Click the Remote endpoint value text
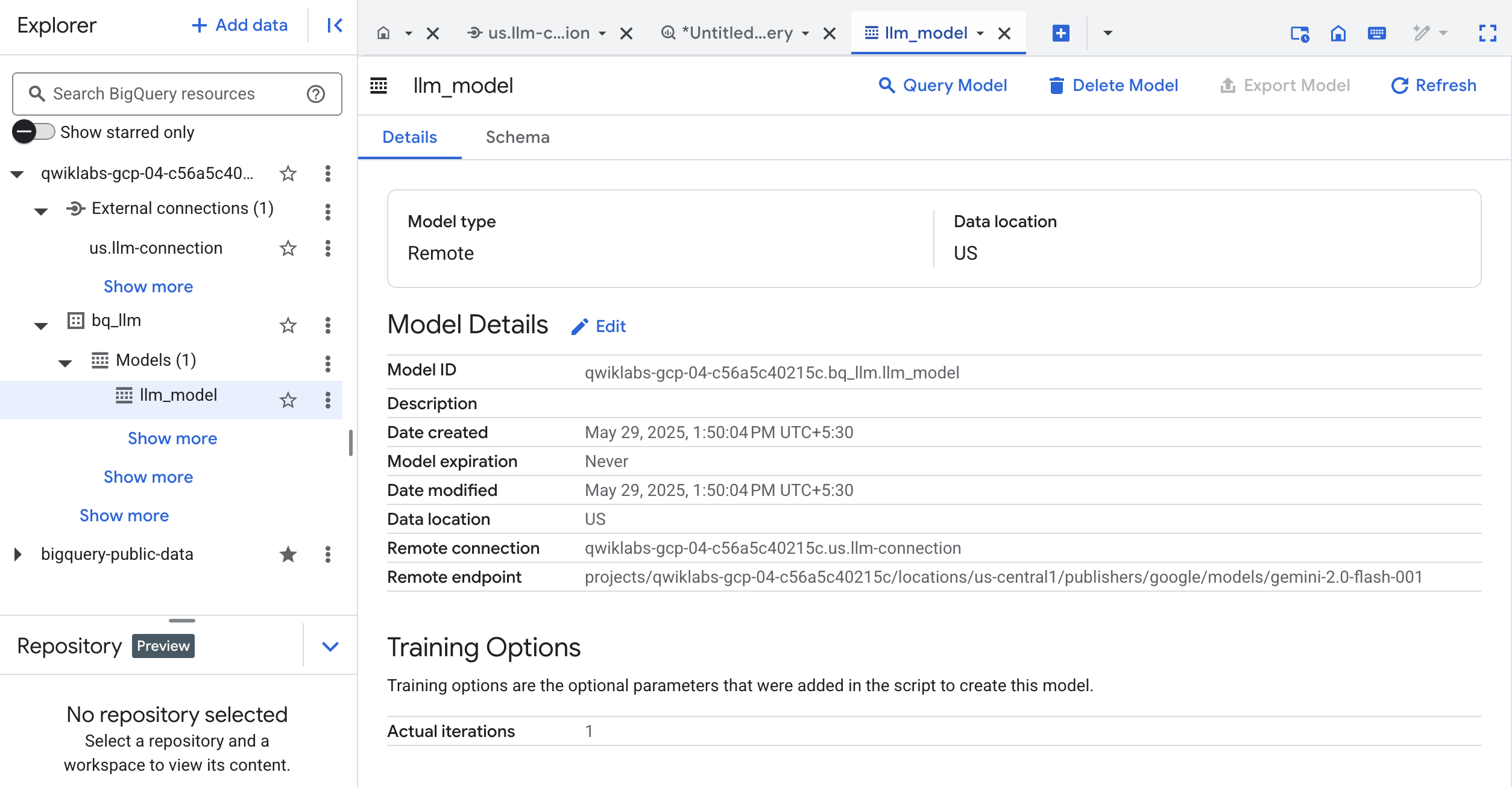Screen dimensions: 1512x787 pyautogui.click(x=1003, y=577)
